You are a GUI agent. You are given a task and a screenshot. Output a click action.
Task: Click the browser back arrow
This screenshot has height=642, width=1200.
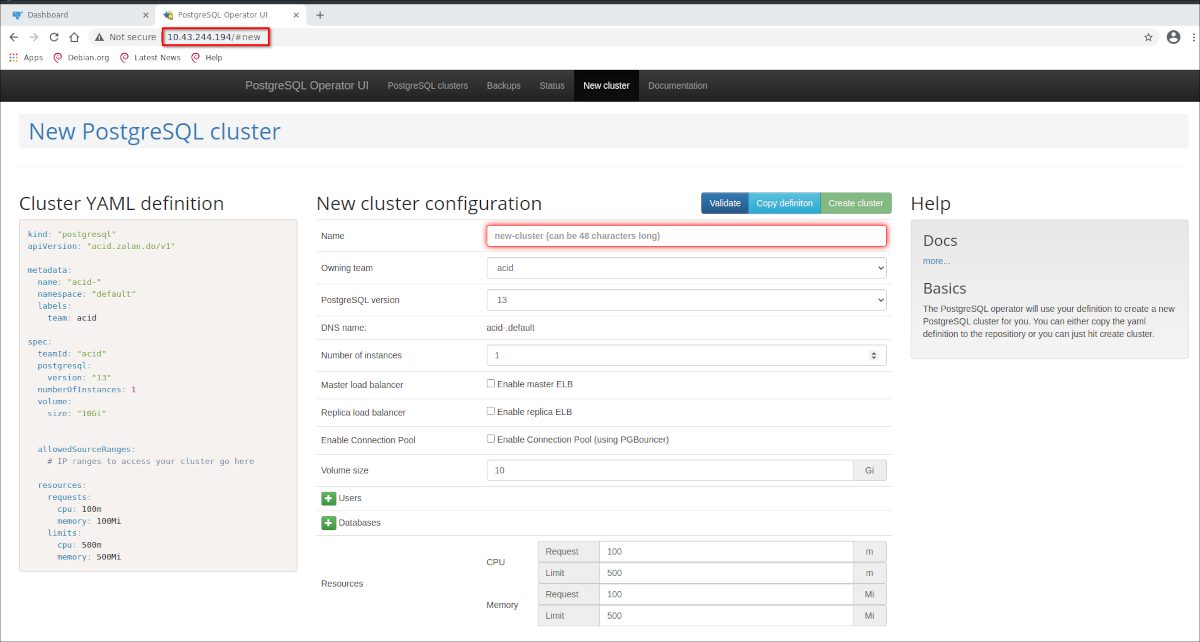coord(14,37)
